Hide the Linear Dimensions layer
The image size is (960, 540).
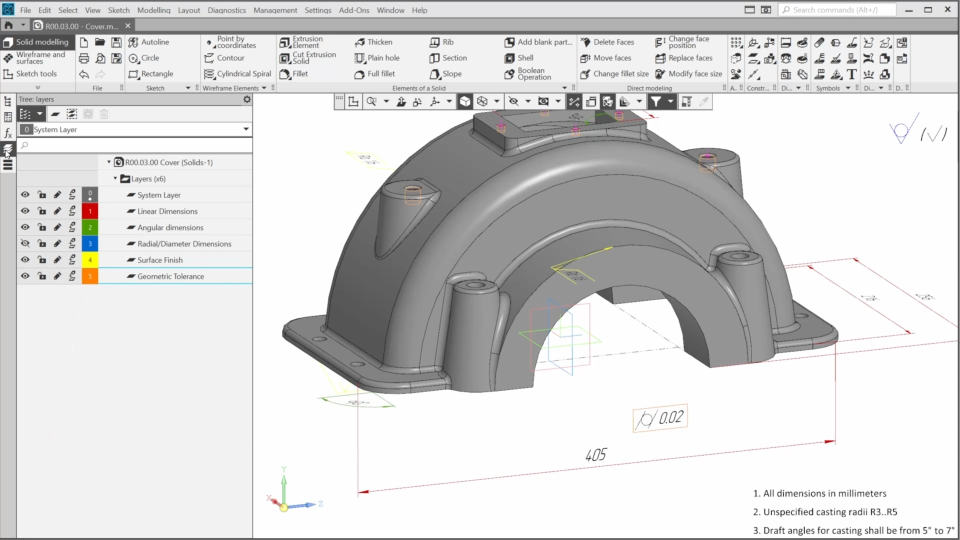tap(25, 211)
